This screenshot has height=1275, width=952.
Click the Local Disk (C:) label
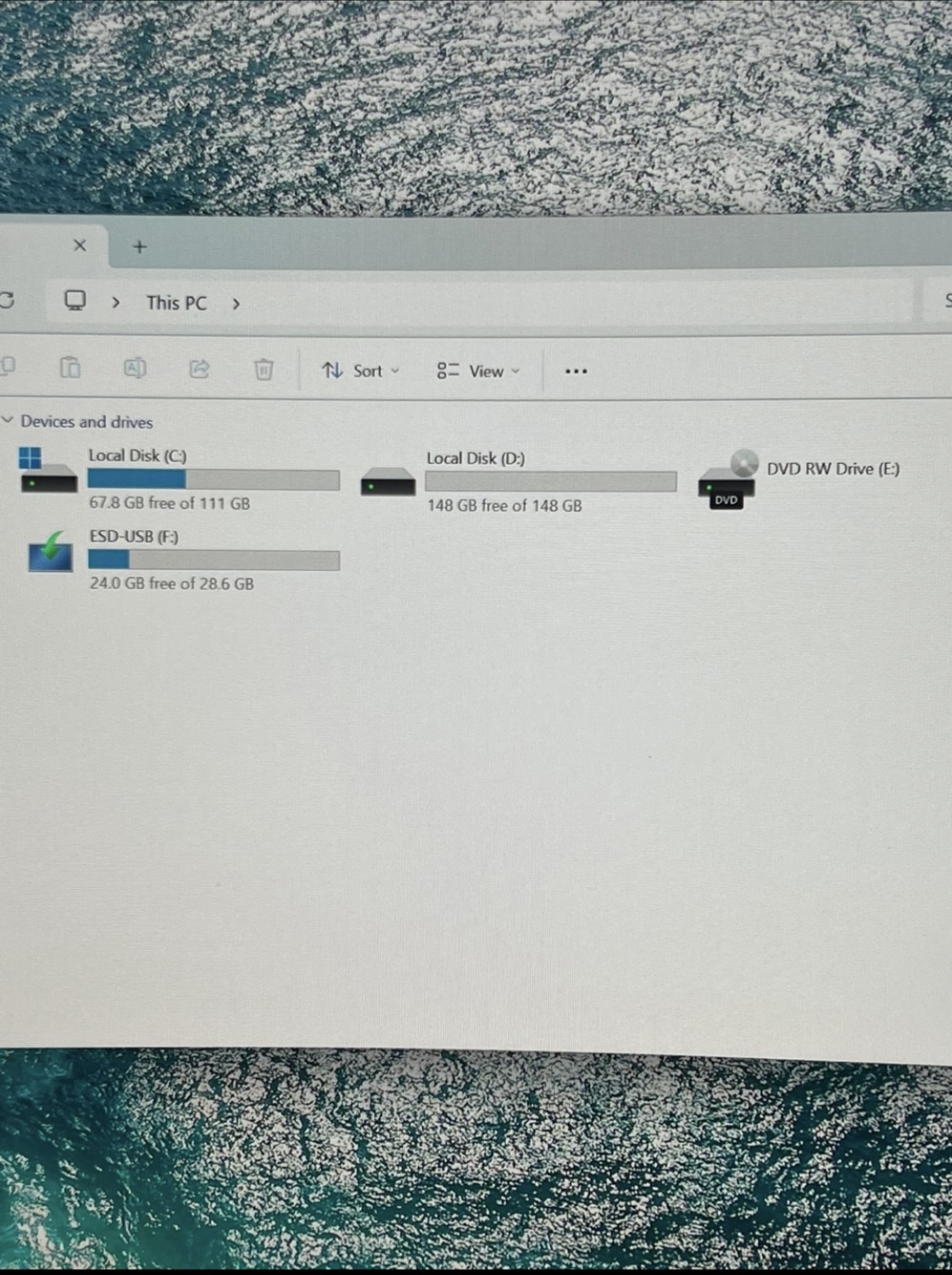[x=137, y=455]
